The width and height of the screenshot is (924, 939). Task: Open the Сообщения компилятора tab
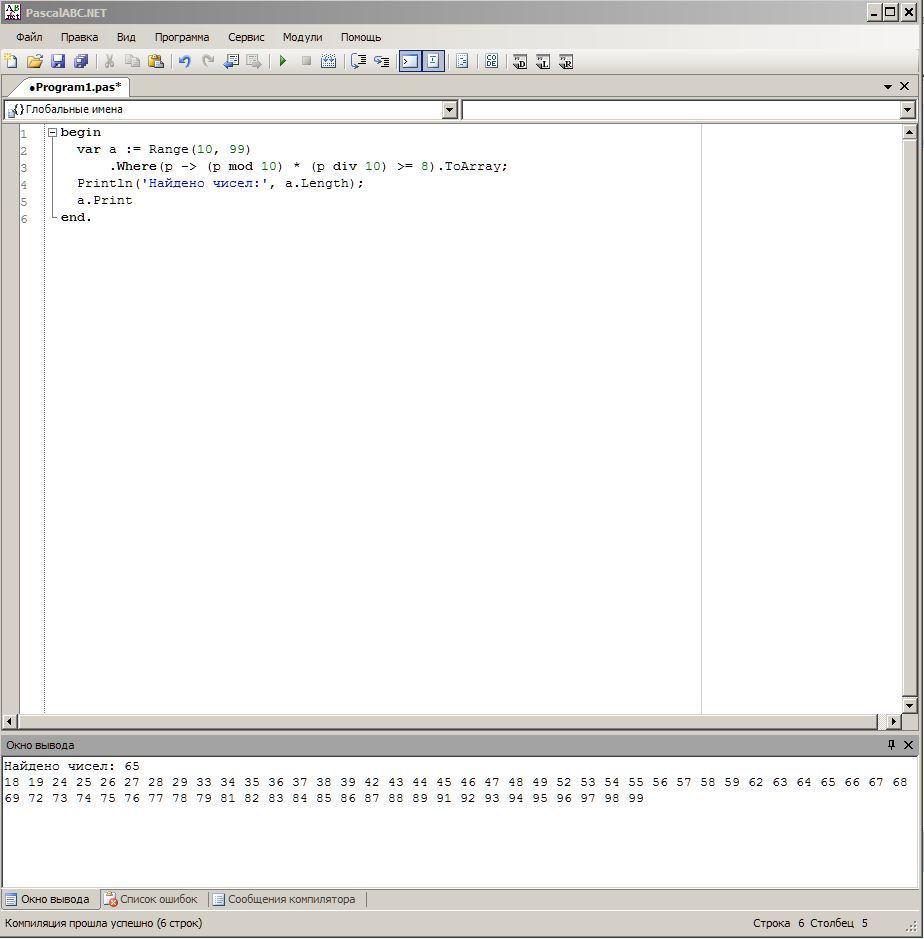click(x=283, y=899)
